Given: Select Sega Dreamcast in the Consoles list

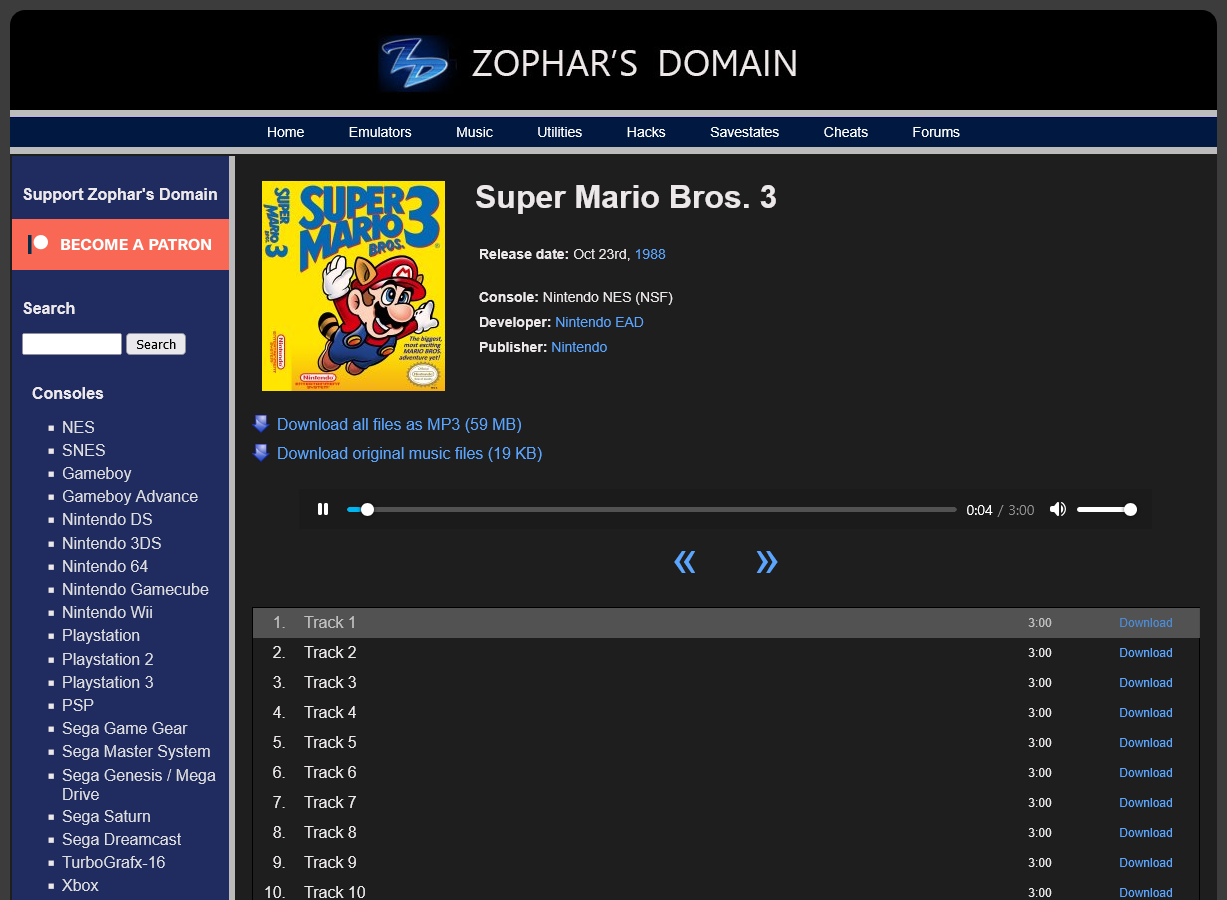Looking at the screenshot, I should (122, 839).
